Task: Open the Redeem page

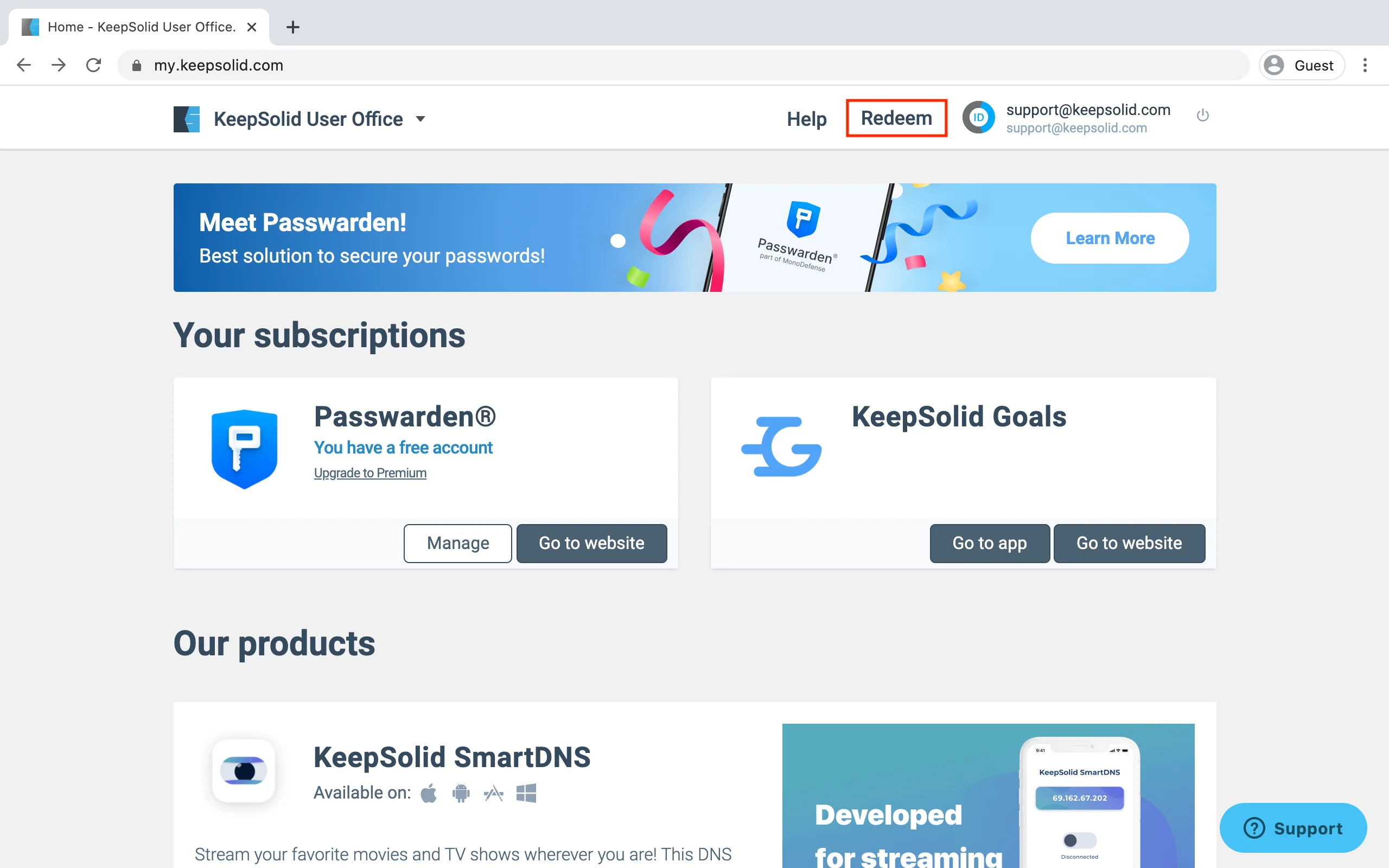Action: coord(896,118)
